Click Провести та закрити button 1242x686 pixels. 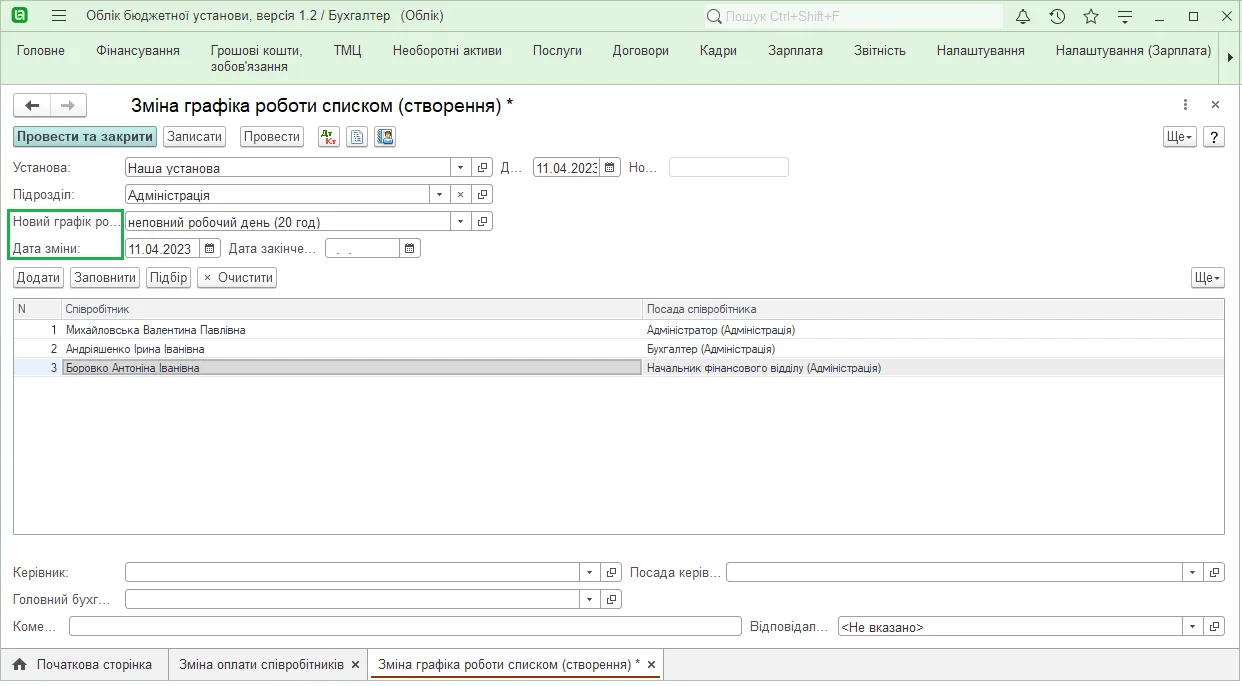coord(85,137)
